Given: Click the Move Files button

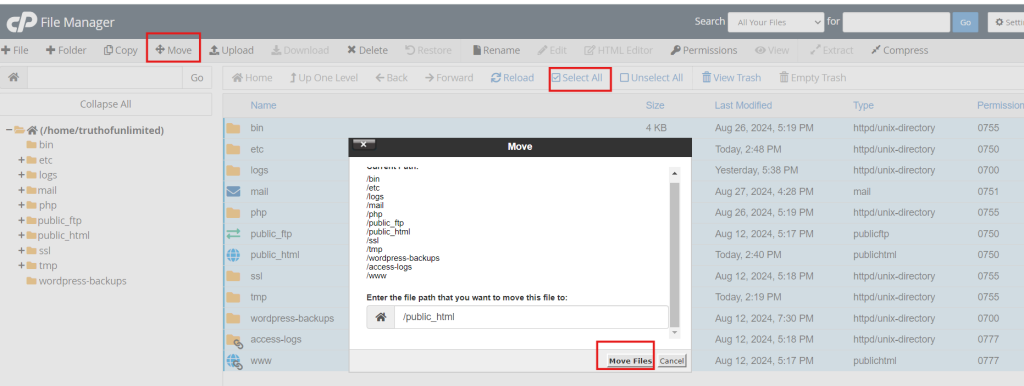Looking at the screenshot, I should [630, 361].
